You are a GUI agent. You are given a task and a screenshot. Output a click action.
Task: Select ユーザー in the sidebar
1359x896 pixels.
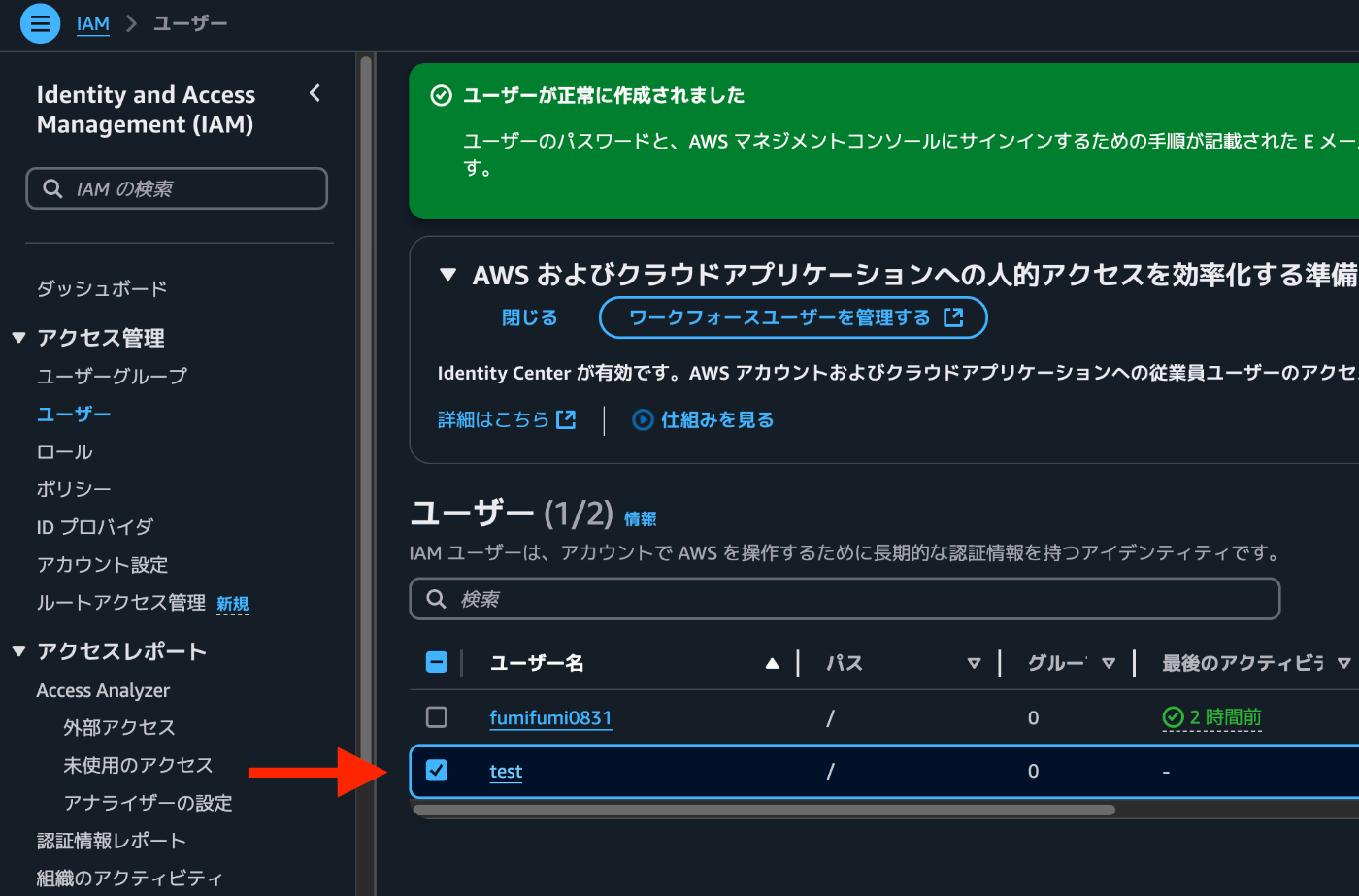(x=74, y=414)
